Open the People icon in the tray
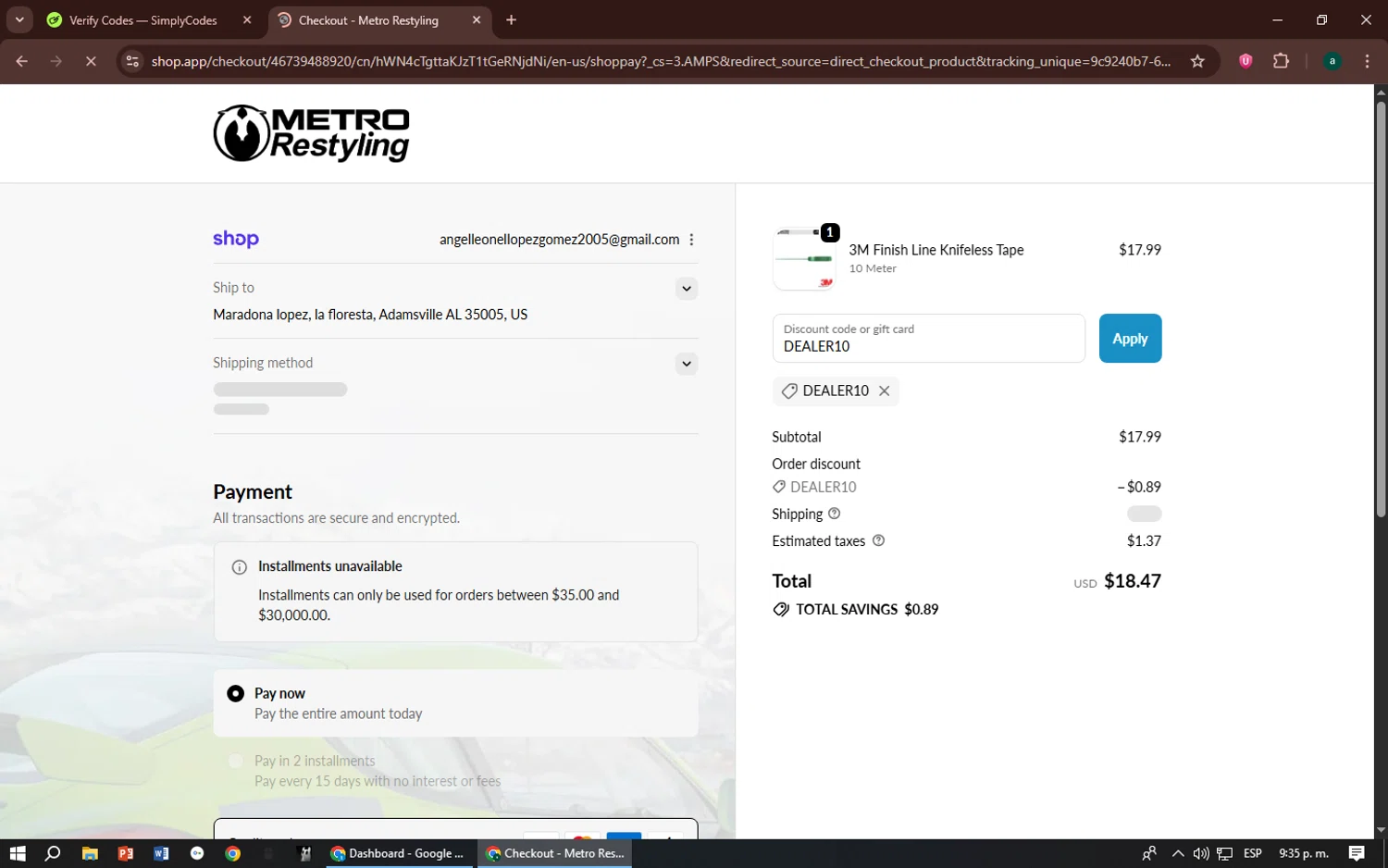The height and width of the screenshot is (868, 1388). click(x=1149, y=853)
